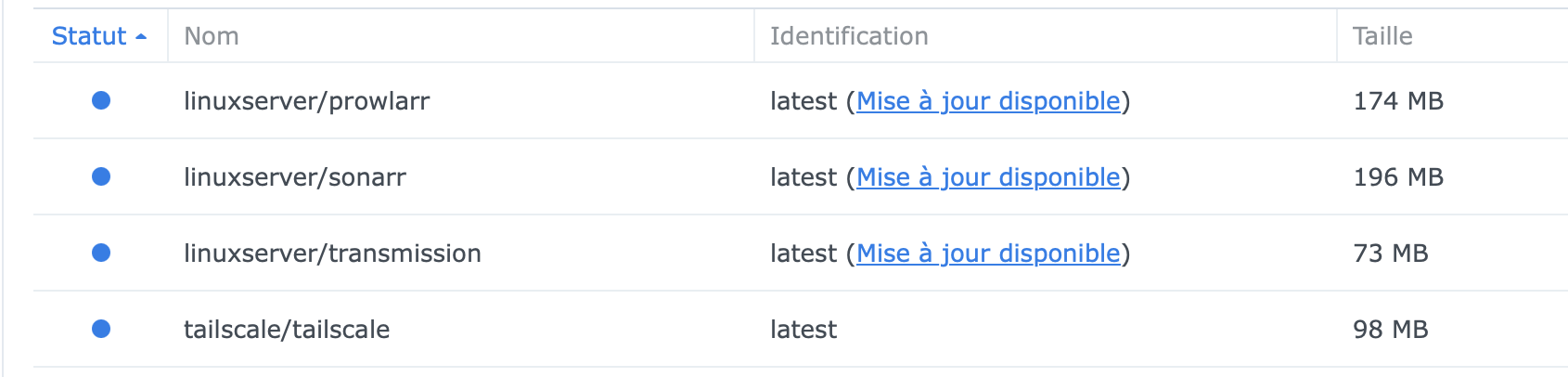Sort by the Identification column header

pyautogui.click(x=849, y=36)
